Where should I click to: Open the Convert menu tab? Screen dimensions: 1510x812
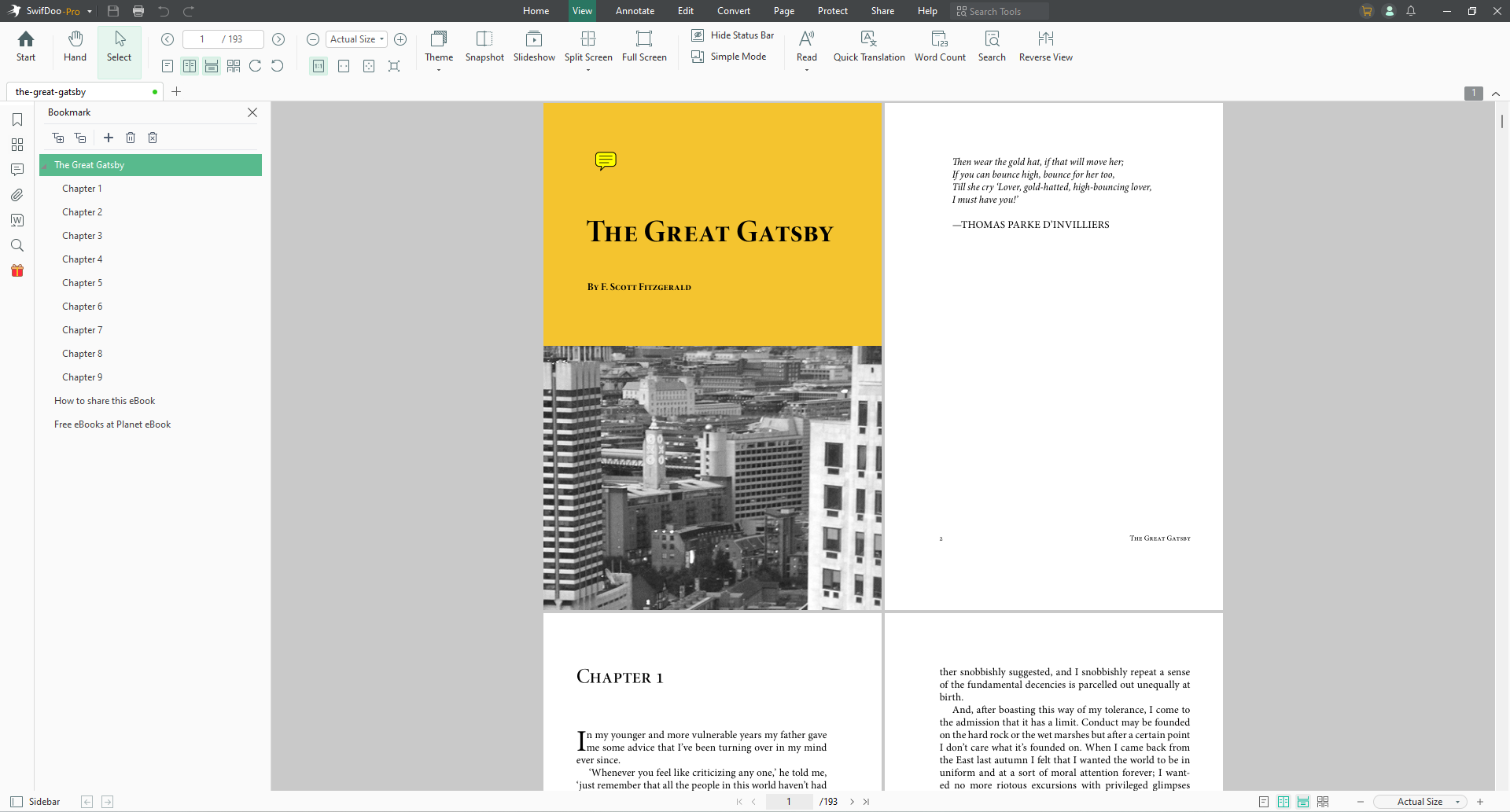click(x=734, y=11)
